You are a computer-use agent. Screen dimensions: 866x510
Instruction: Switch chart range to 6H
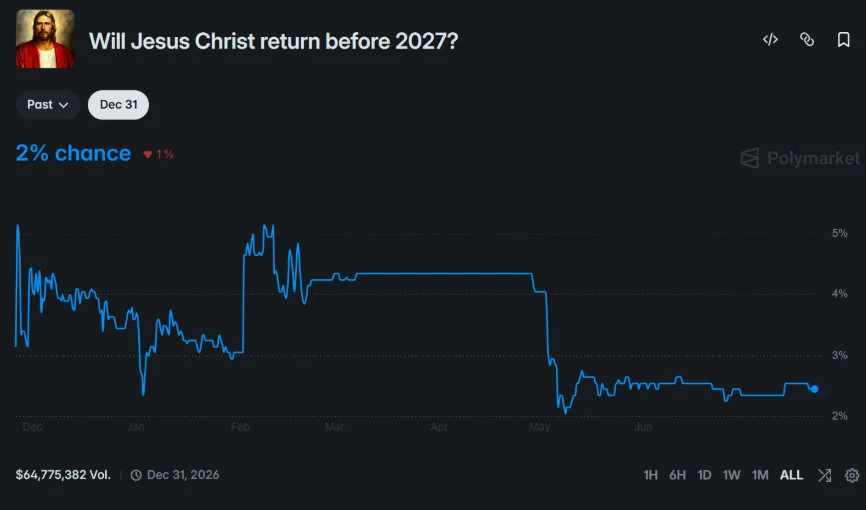tap(677, 475)
